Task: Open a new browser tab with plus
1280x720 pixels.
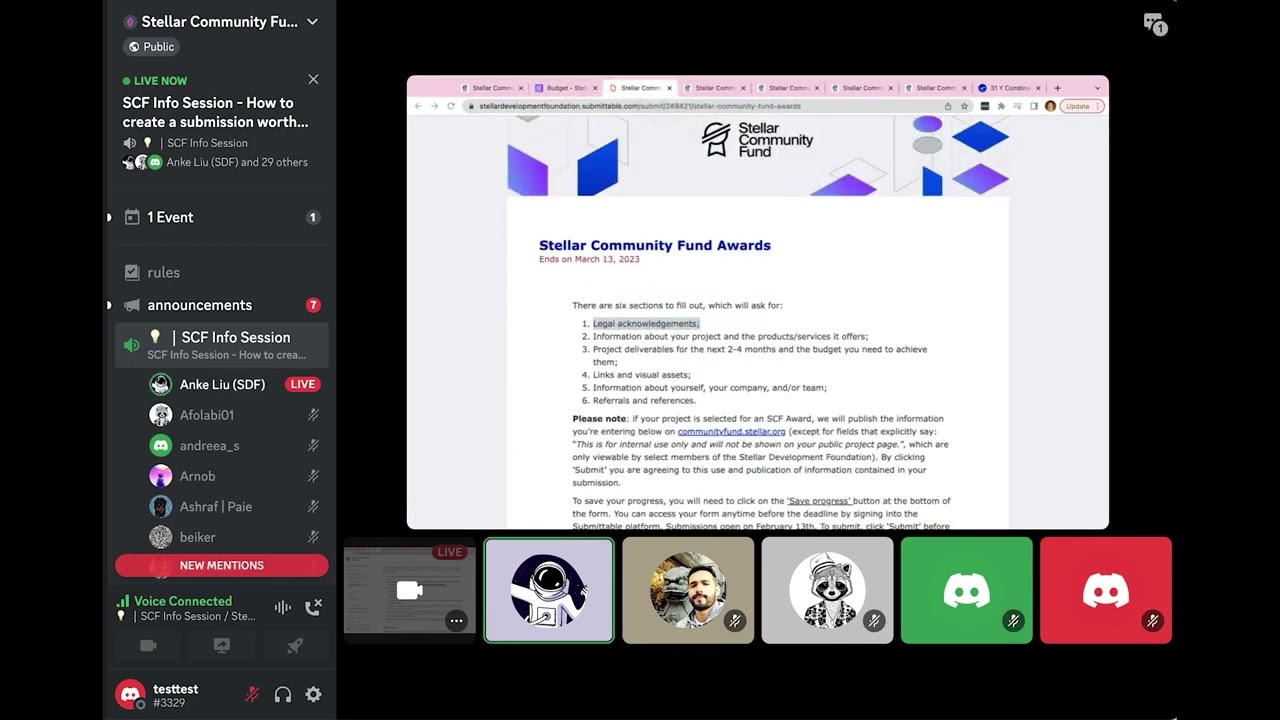Action: (1057, 88)
